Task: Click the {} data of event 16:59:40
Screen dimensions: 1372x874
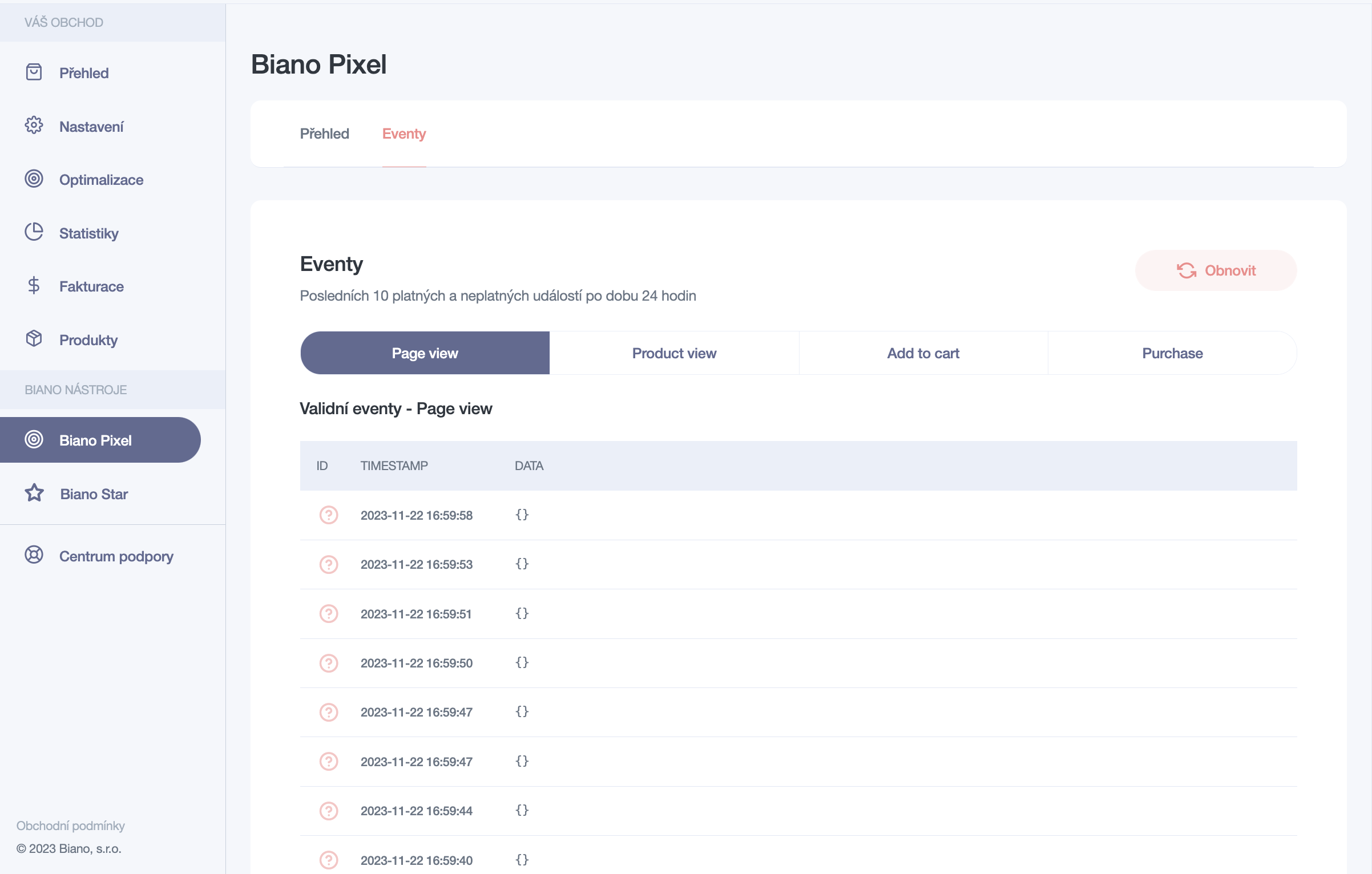Action: [x=522, y=860]
